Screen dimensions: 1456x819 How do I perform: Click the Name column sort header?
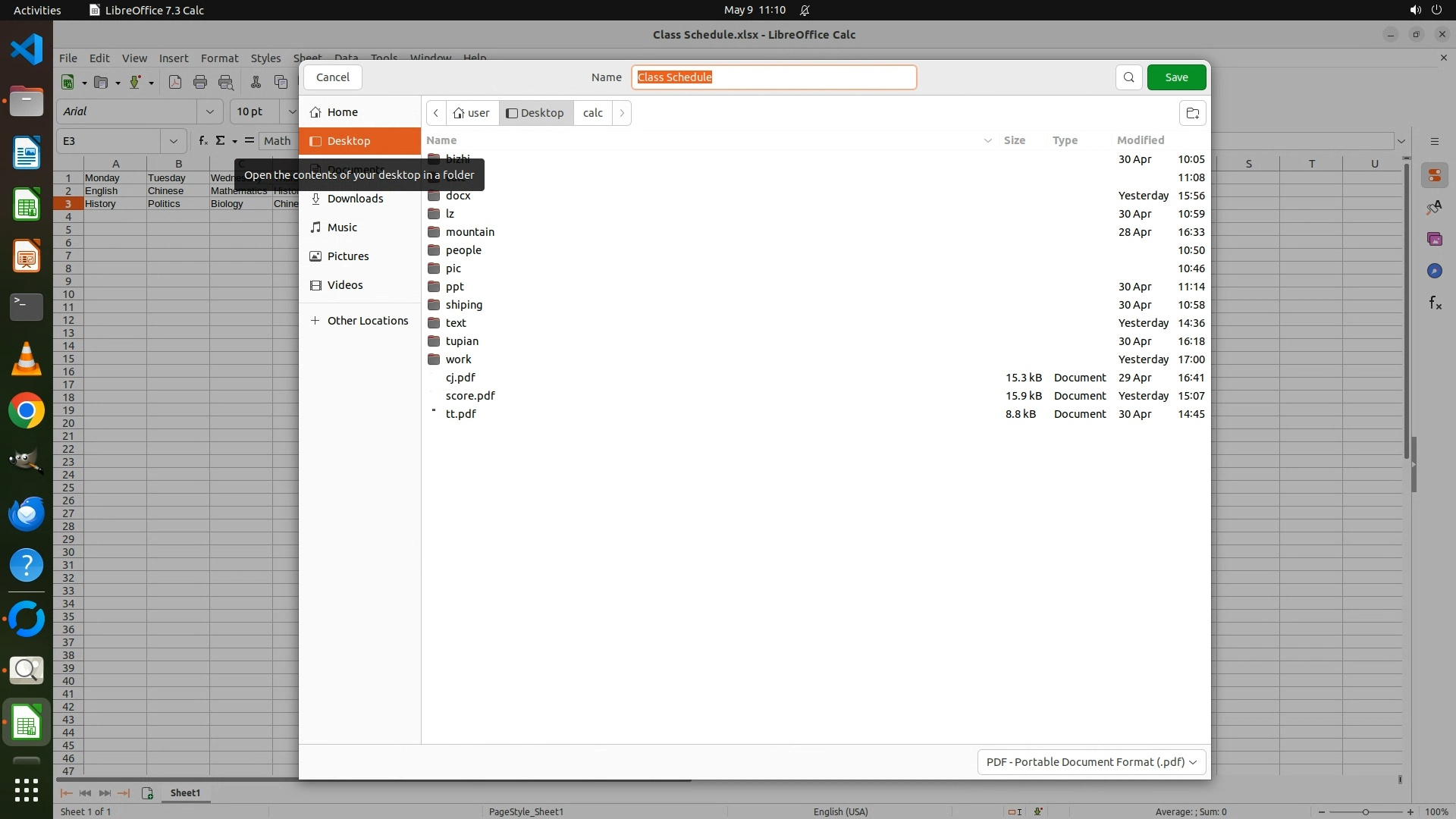click(441, 140)
